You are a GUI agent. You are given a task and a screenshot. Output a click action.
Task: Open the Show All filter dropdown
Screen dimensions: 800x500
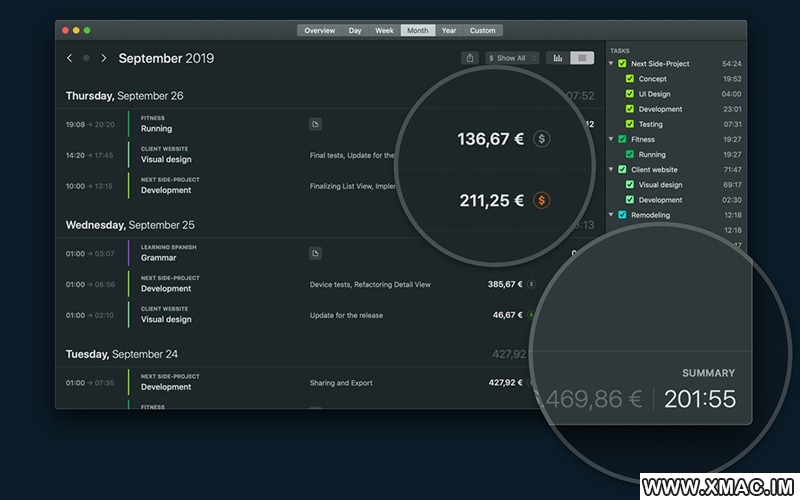(x=512, y=58)
